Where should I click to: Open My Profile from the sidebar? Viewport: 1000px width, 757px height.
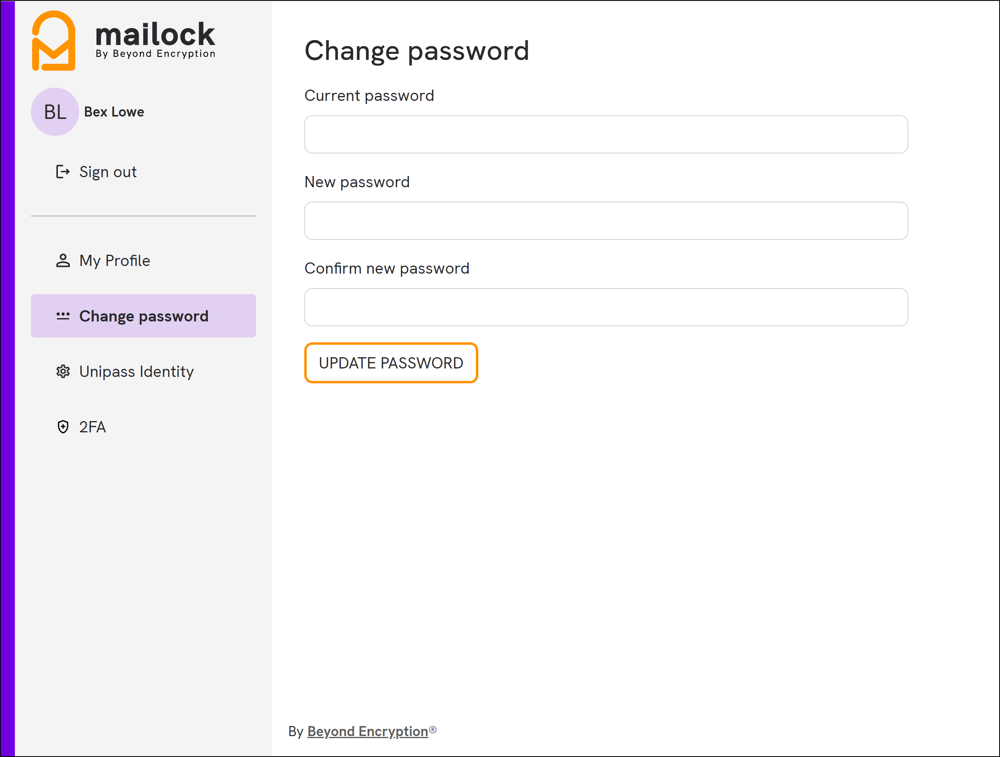[115, 260]
